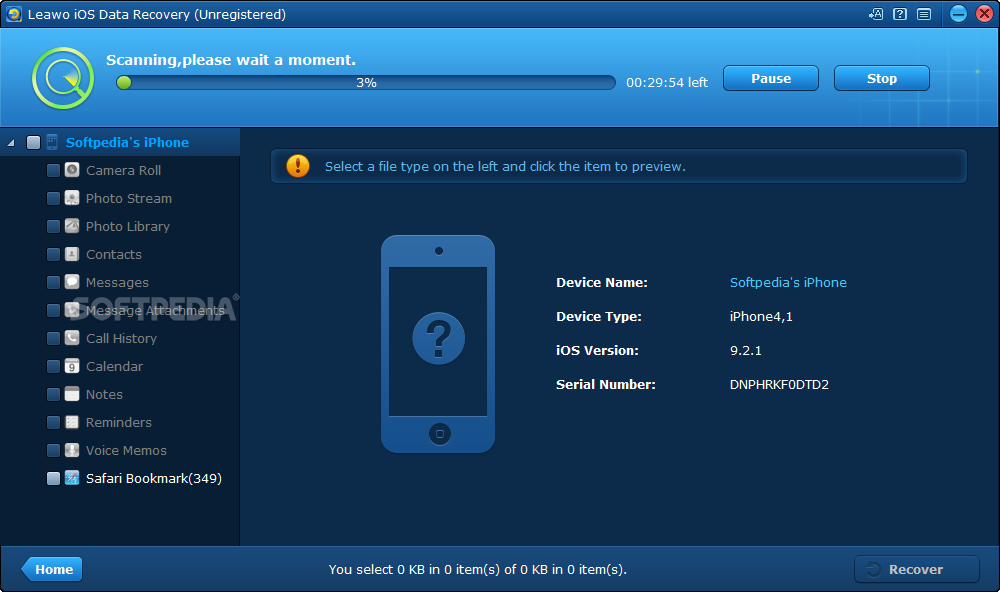The image size is (1000, 592).
Task: Click the iOS version 9.2.1 value
Action: 746,350
